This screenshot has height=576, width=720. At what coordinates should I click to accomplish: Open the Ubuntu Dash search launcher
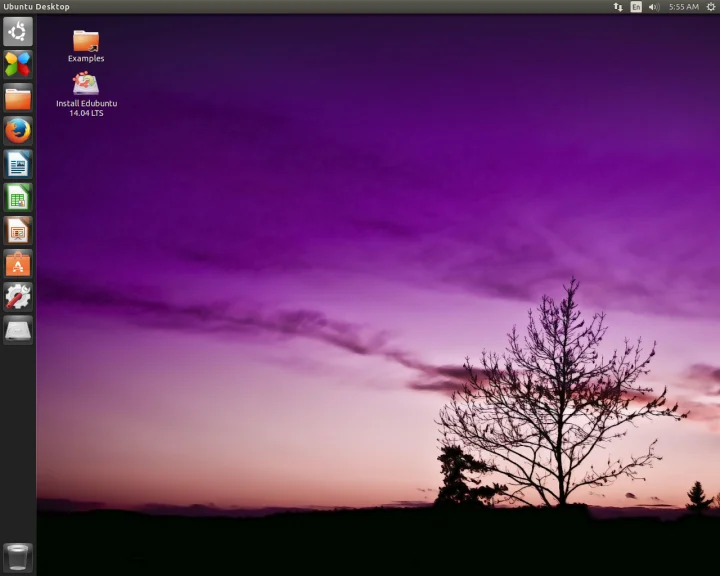pos(18,32)
